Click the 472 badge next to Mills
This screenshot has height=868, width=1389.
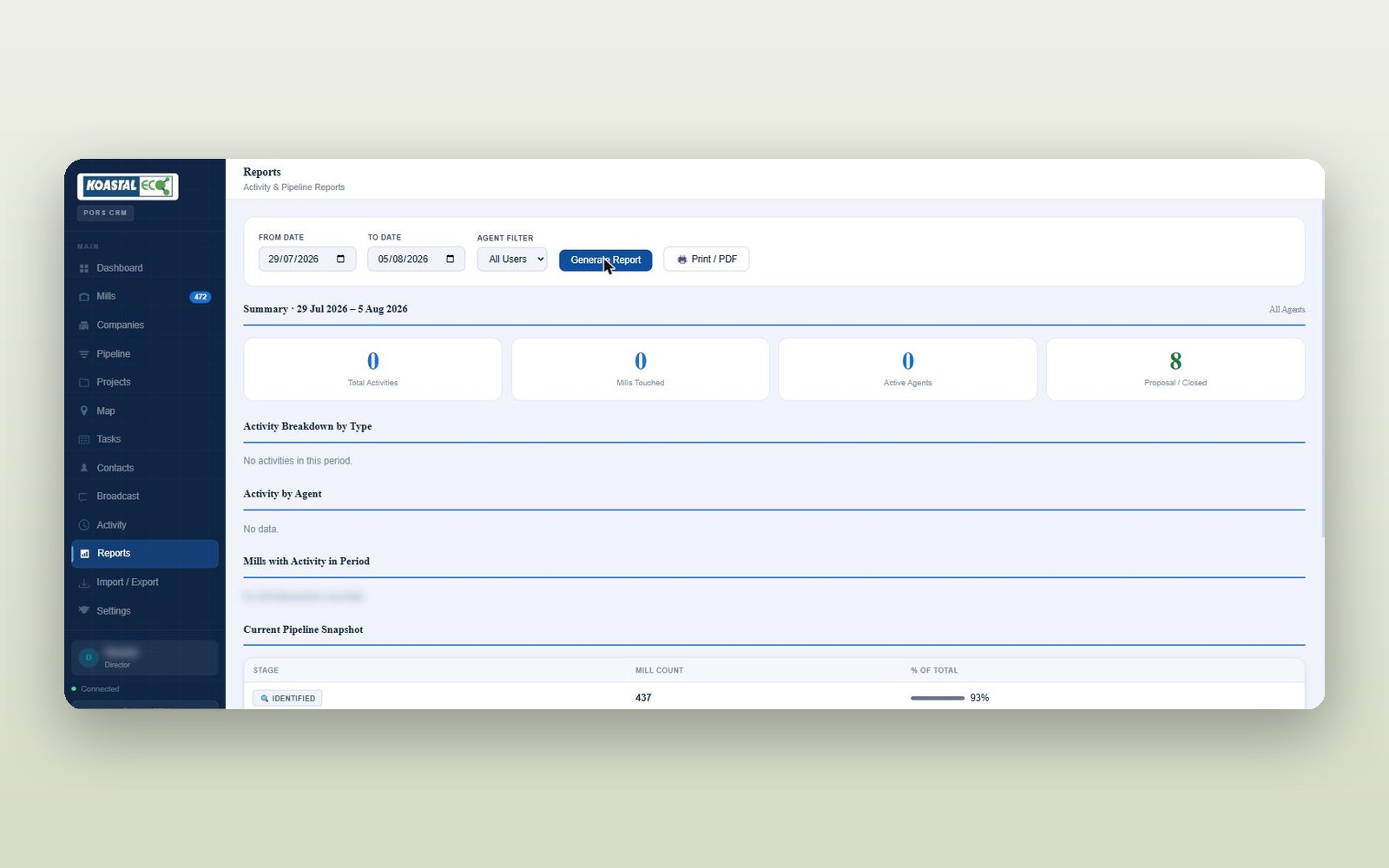tap(201, 297)
